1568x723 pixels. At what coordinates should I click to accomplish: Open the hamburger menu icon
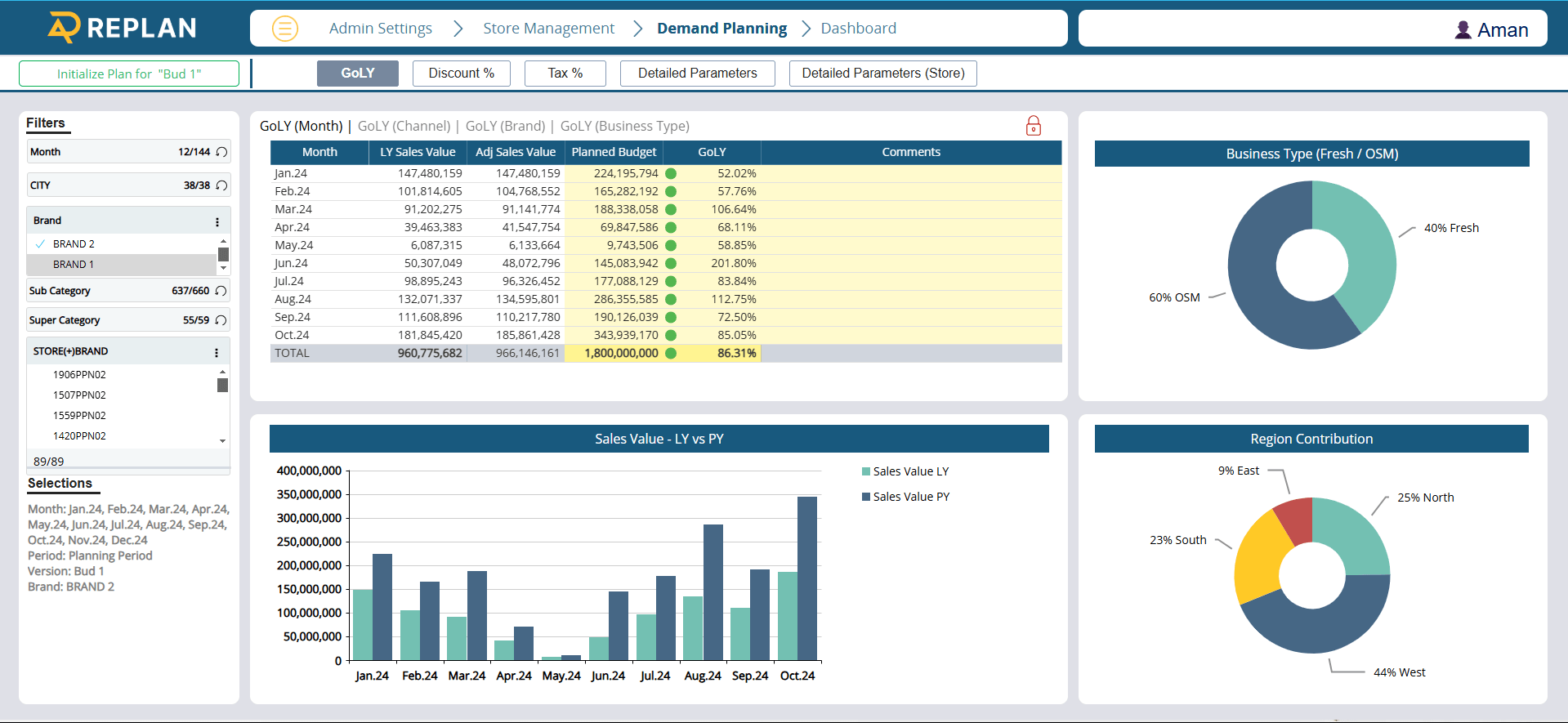pos(284,29)
